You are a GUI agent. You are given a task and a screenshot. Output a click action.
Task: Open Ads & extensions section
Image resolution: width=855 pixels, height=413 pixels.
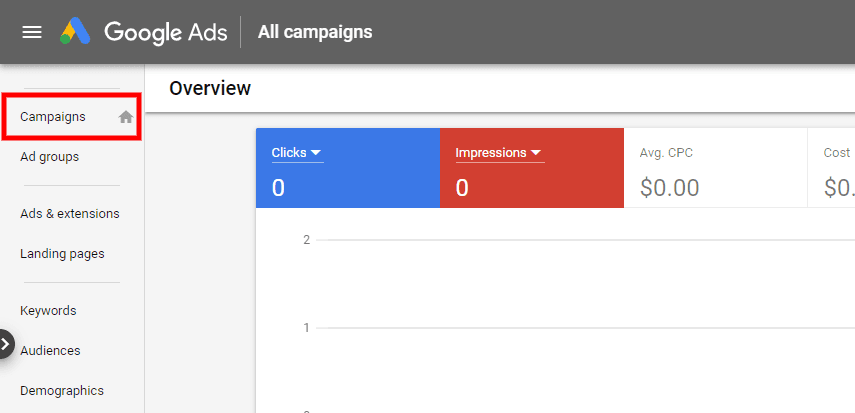pos(69,214)
